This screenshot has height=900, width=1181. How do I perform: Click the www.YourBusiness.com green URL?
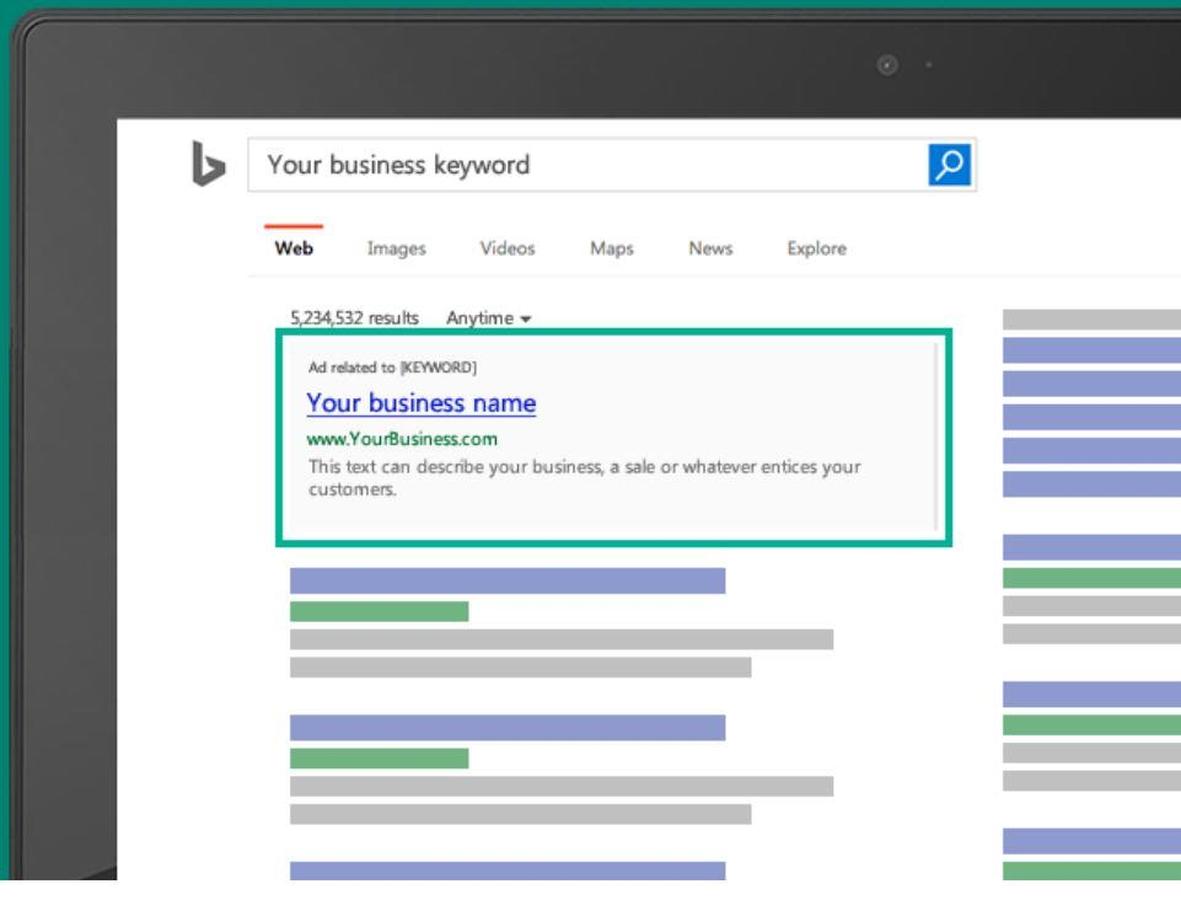(402, 439)
